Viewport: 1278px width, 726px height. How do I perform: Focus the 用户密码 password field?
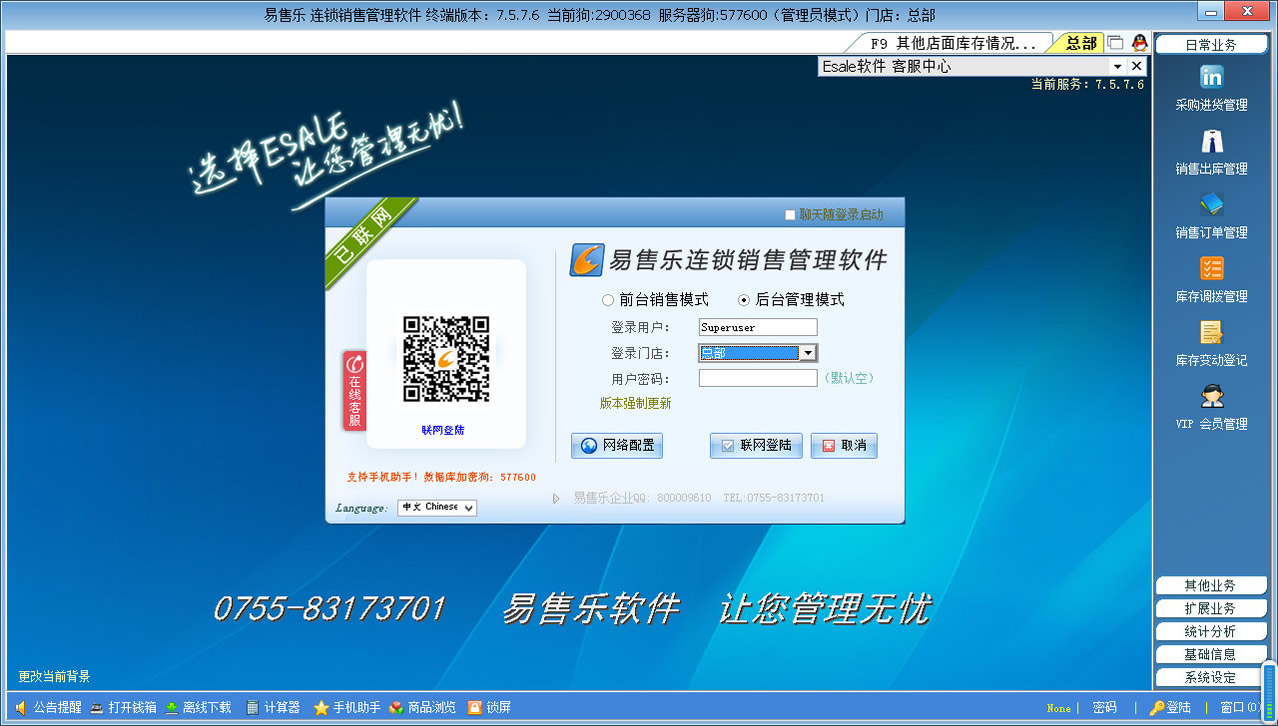758,379
